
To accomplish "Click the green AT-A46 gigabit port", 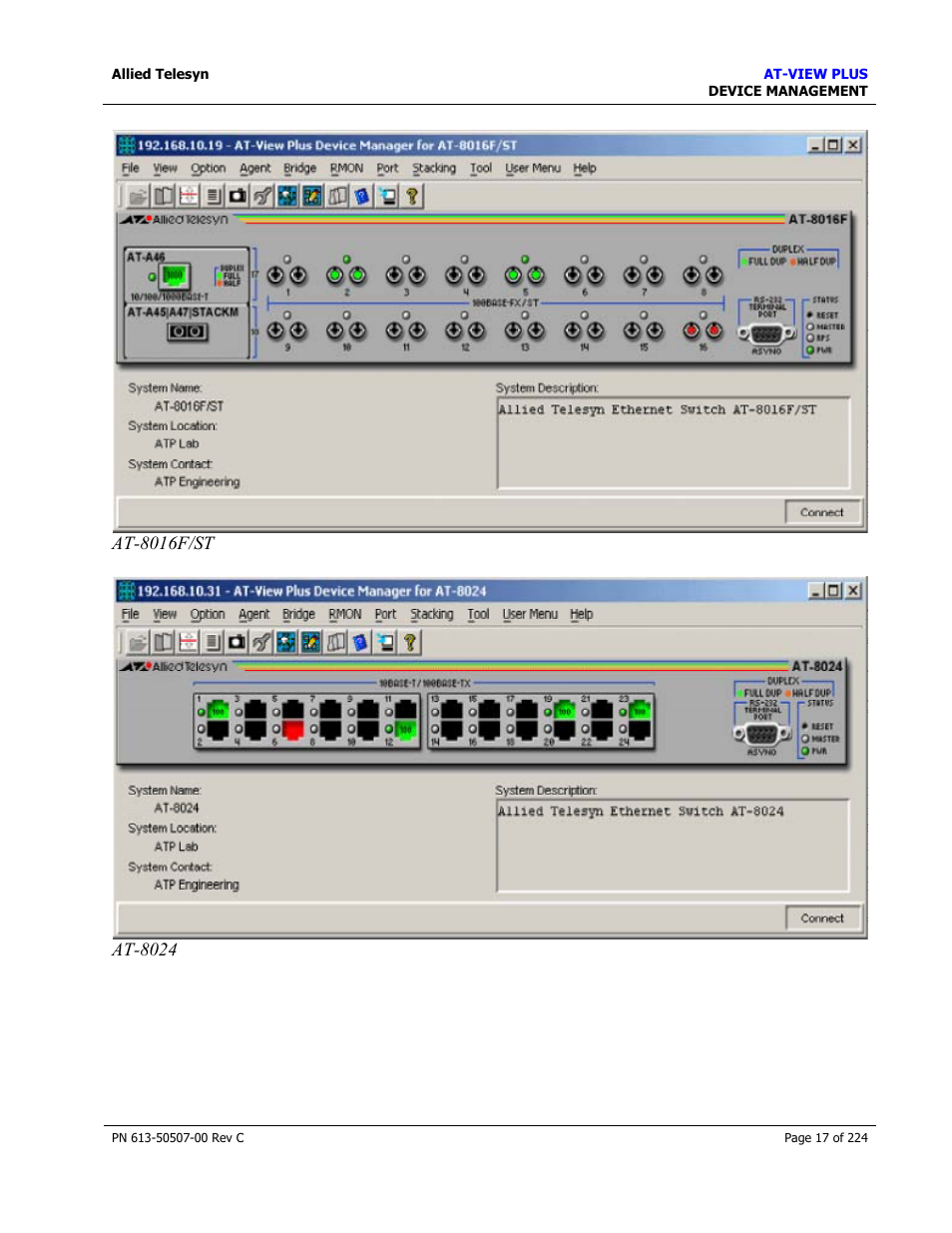I will [x=175, y=276].
